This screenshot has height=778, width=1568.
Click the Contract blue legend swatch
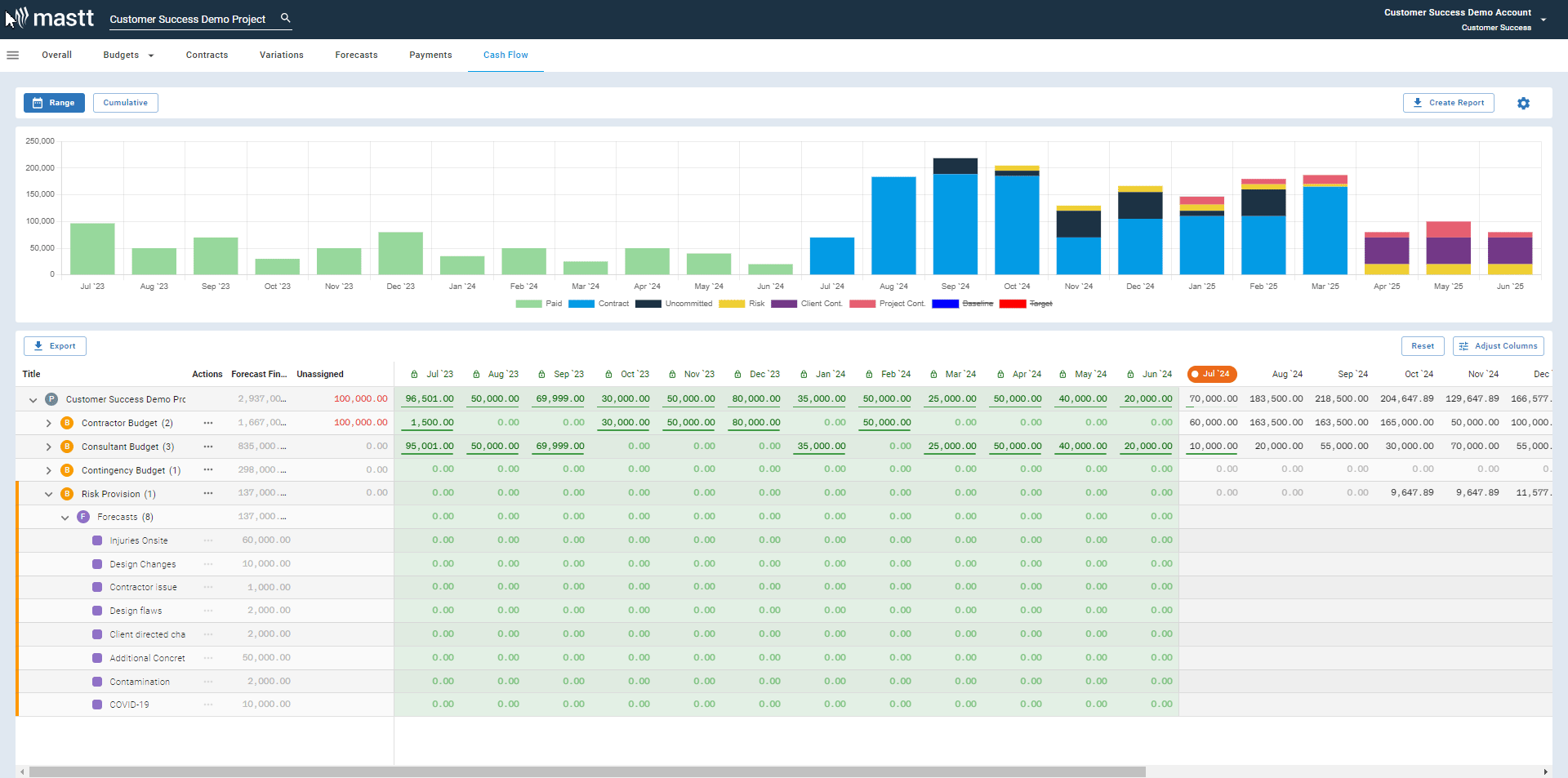click(x=581, y=304)
